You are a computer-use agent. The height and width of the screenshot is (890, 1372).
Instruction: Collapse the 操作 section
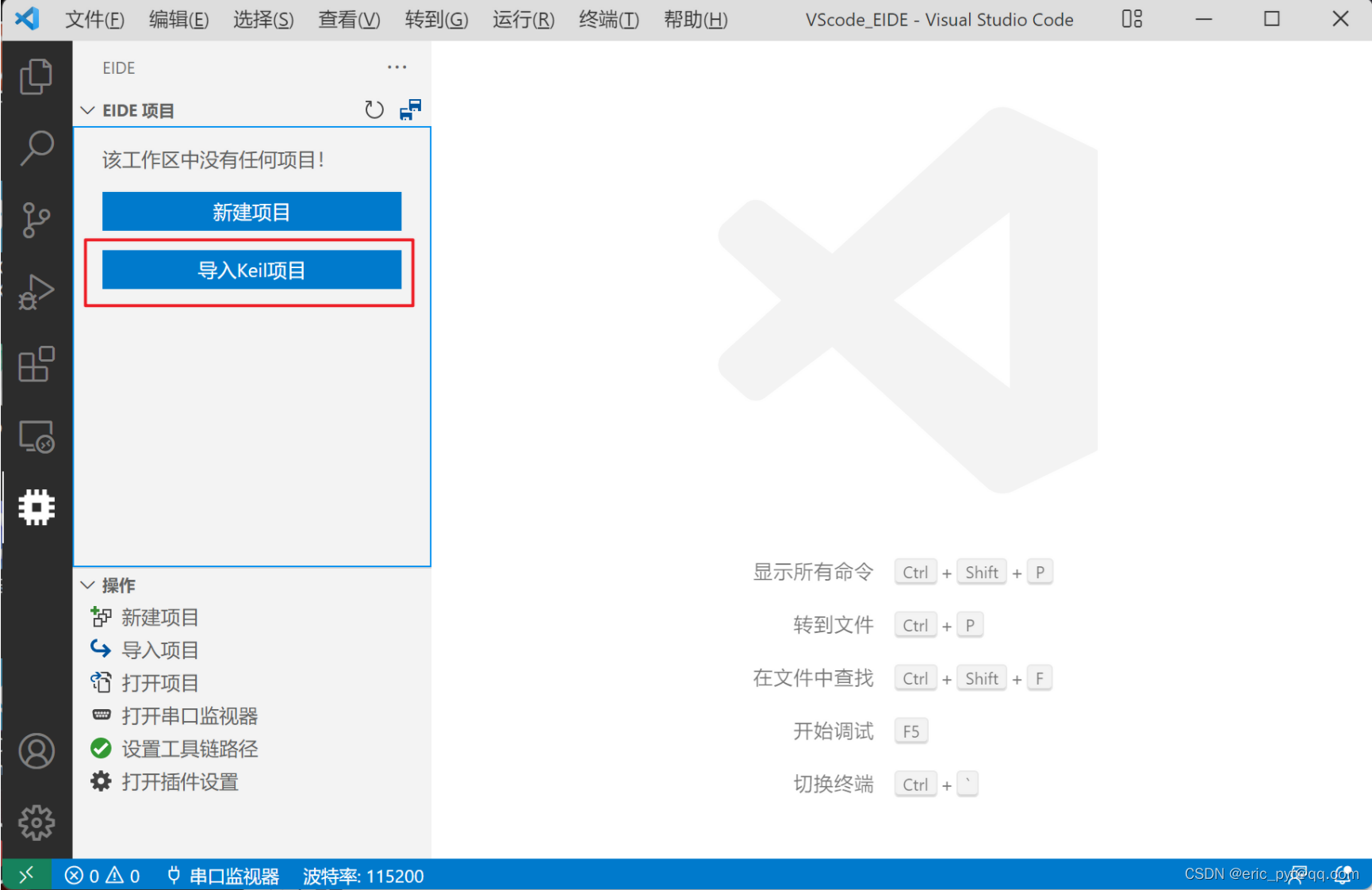pyautogui.click(x=88, y=585)
